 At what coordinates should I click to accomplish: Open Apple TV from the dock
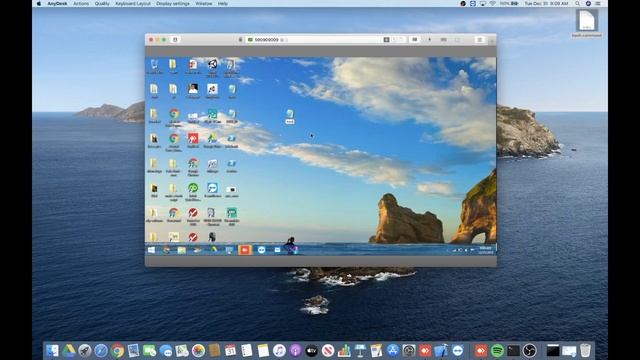pos(311,351)
